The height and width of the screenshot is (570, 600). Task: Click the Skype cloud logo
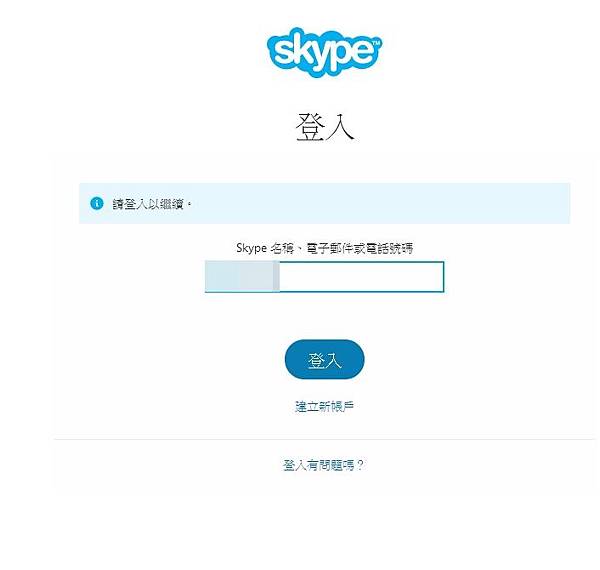(x=324, y=52)
